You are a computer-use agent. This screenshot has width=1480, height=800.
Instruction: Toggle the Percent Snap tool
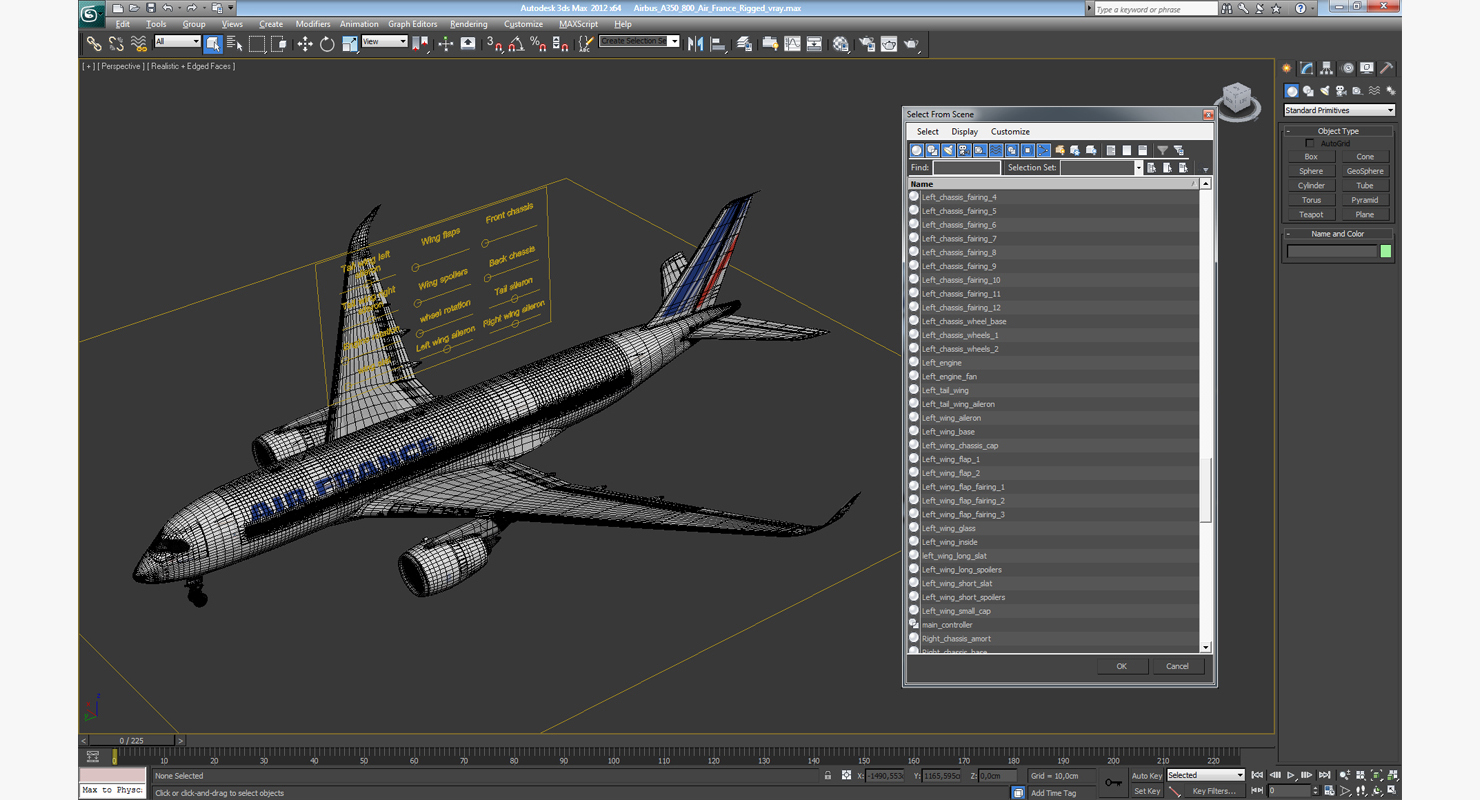[x=538, y=44]
